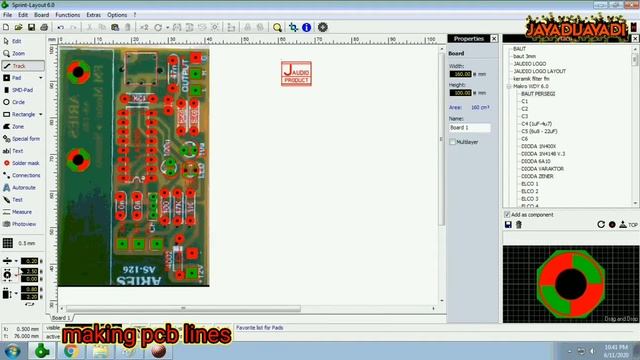Select the BAUT PERSEGI macro
Screen dimensions: 640x360
pos(538,94)
